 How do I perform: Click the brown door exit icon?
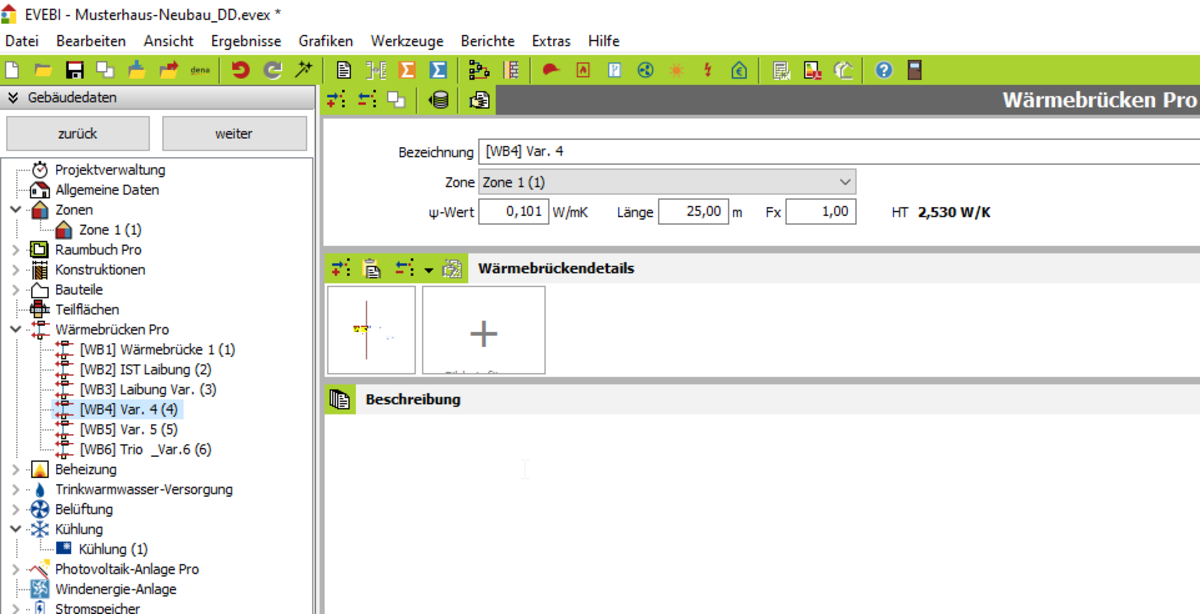[914, 70]
